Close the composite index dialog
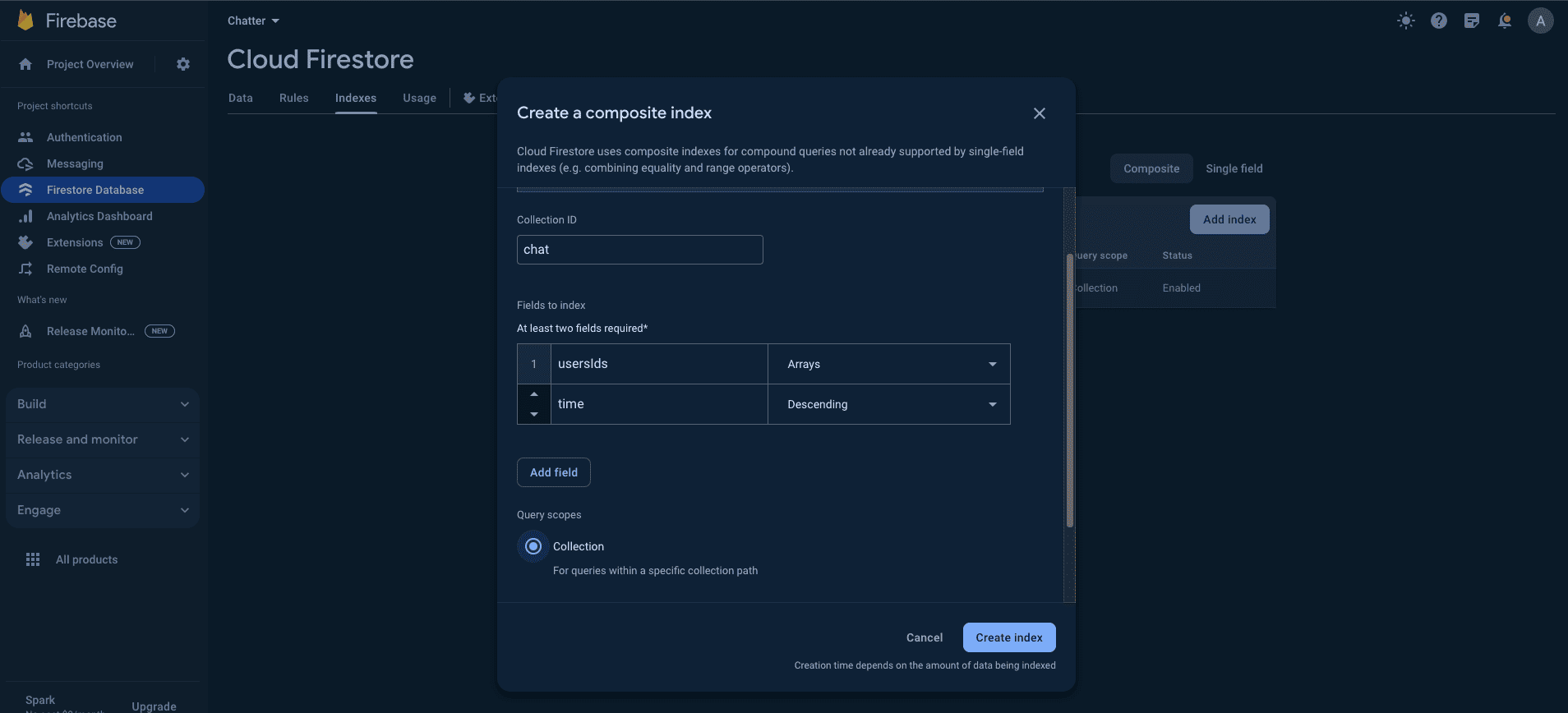The image size is (1568, 713). point(1040,113)
